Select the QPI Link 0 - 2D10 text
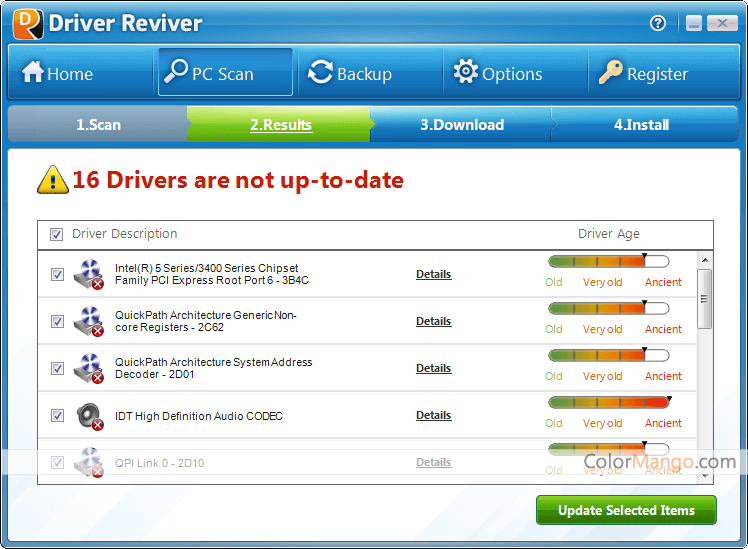 159,463
